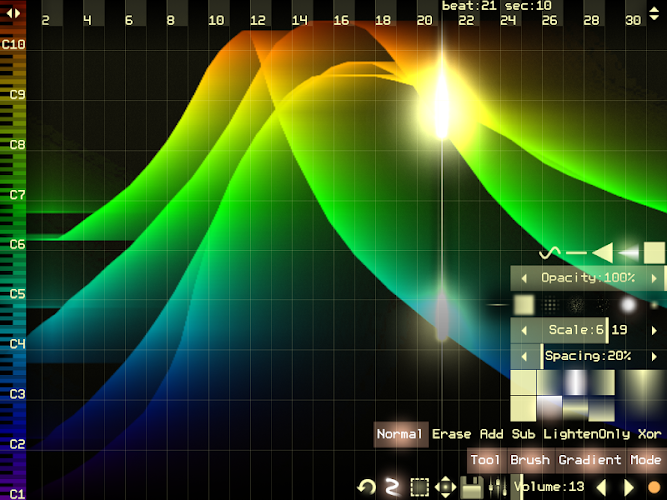Decrease Opacity with its left arrow
The image size is (667, 500).
524,278
